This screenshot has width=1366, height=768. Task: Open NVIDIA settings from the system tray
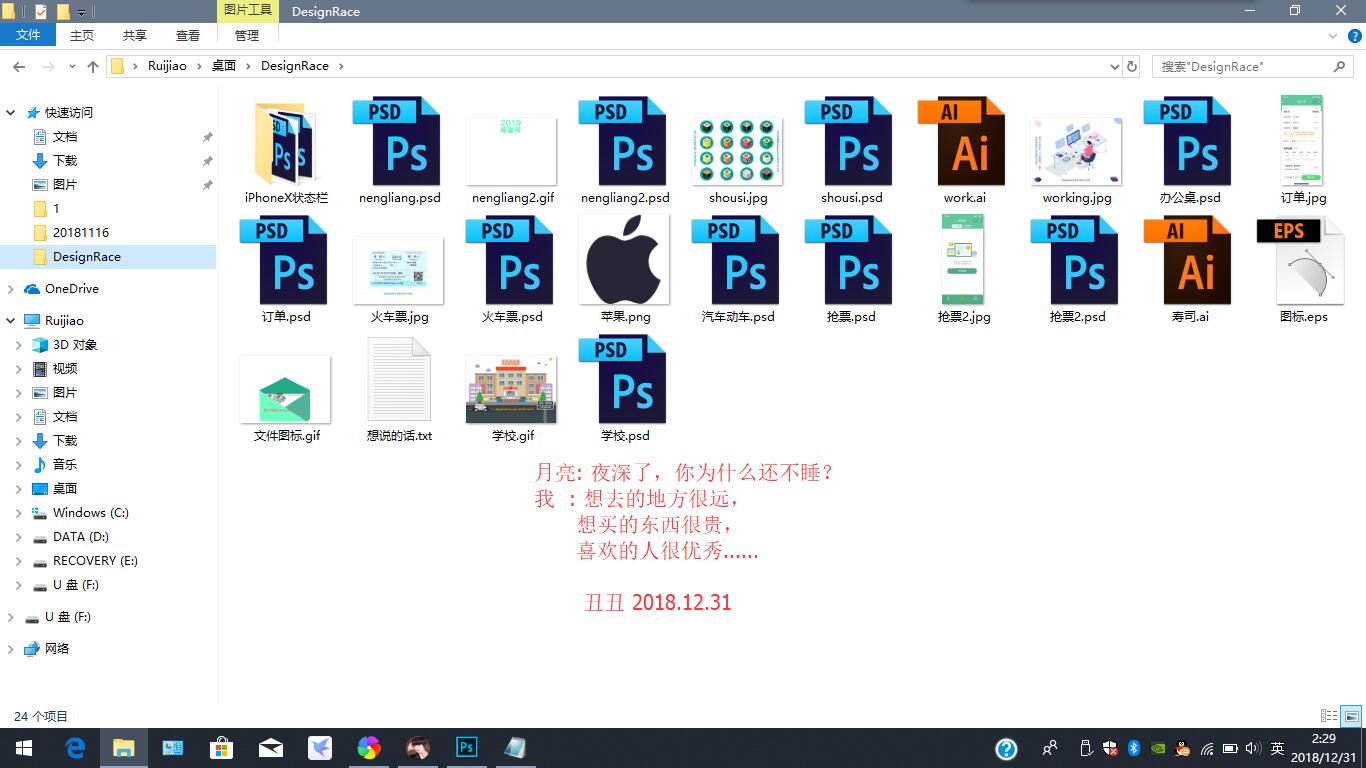click(x=1158, y=747)
